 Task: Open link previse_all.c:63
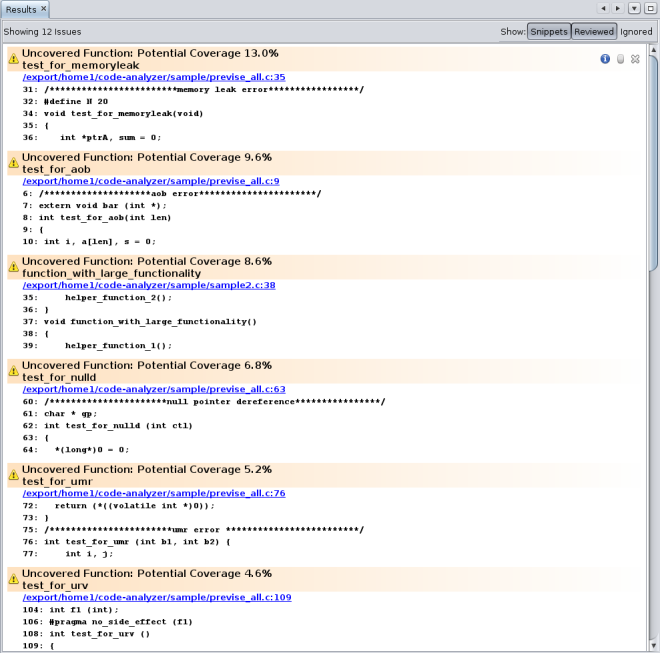154,389
